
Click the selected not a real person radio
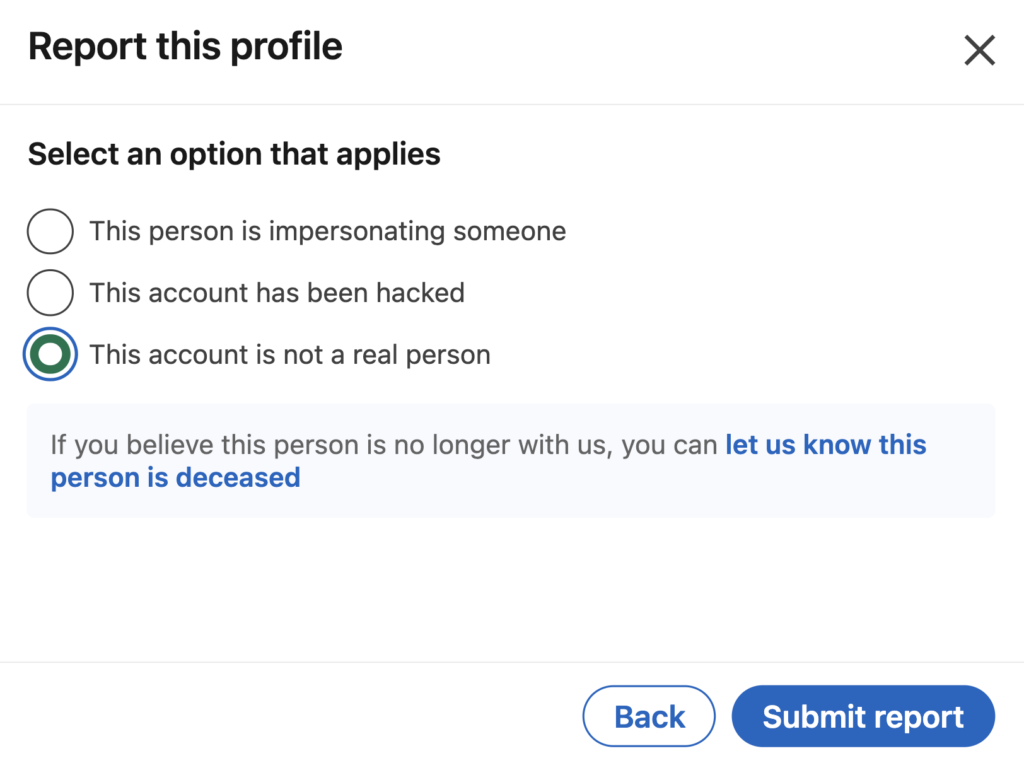point(50,355)
